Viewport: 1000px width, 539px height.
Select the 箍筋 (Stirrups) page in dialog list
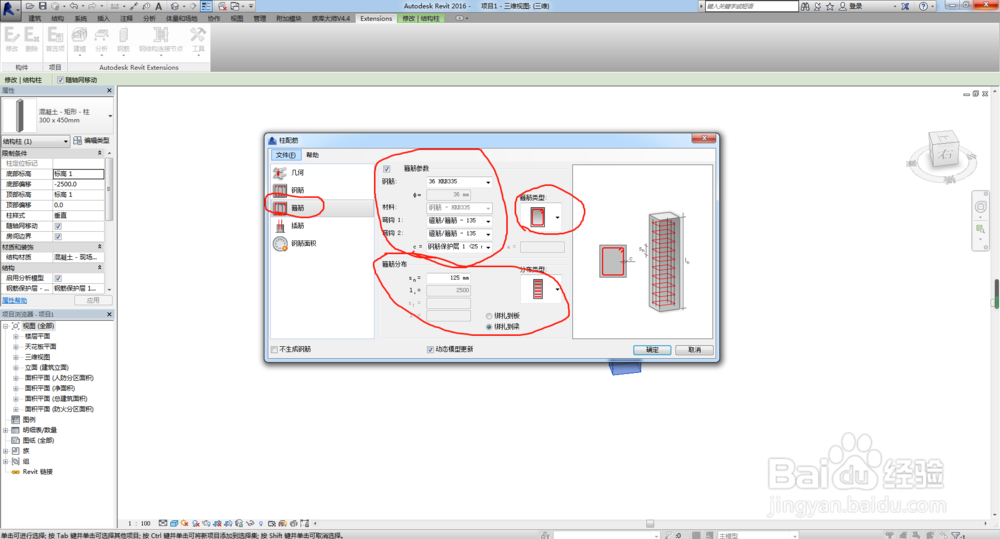tap(321, 208)
